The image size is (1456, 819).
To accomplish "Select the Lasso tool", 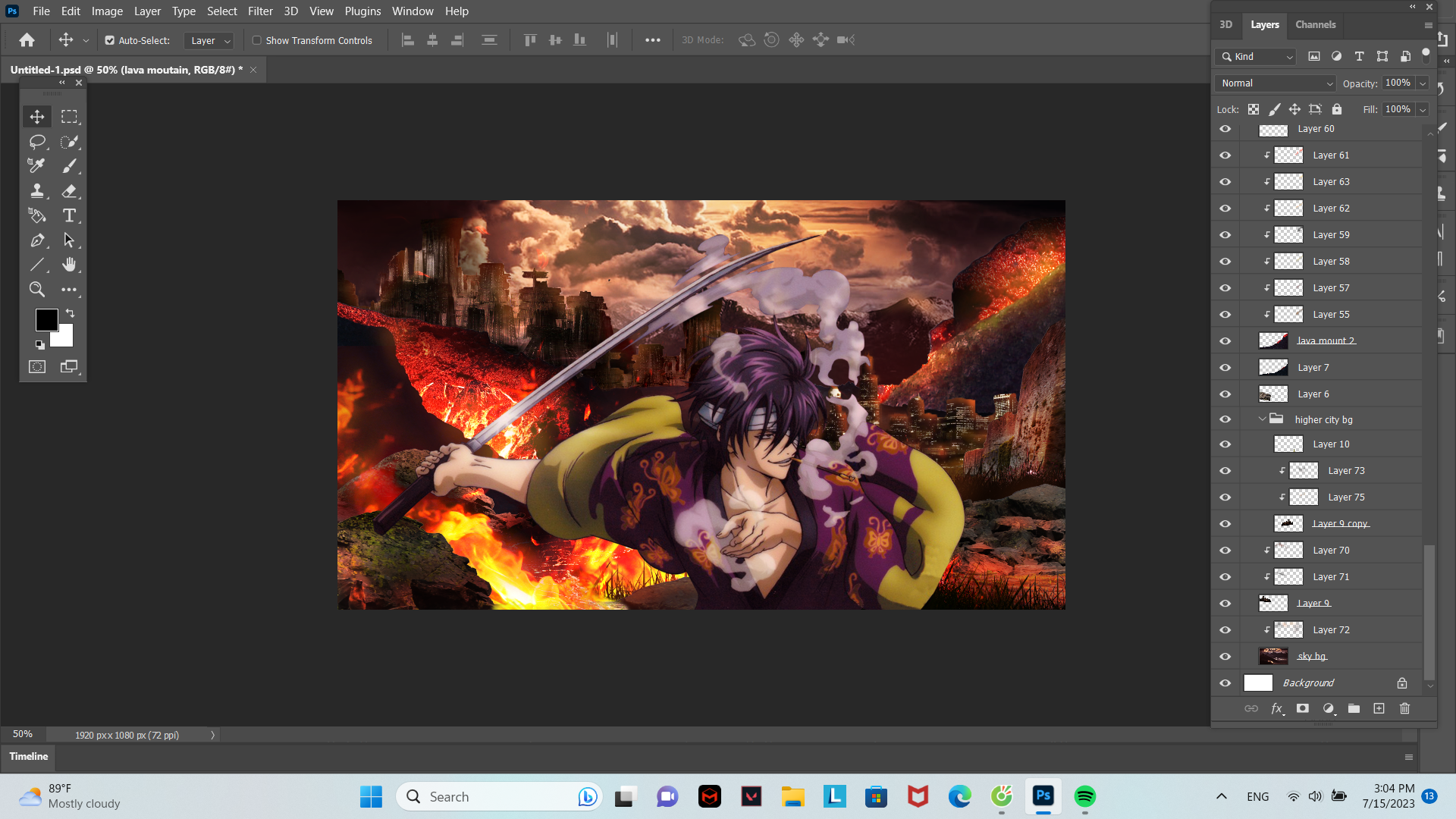I will click(36, 142).
